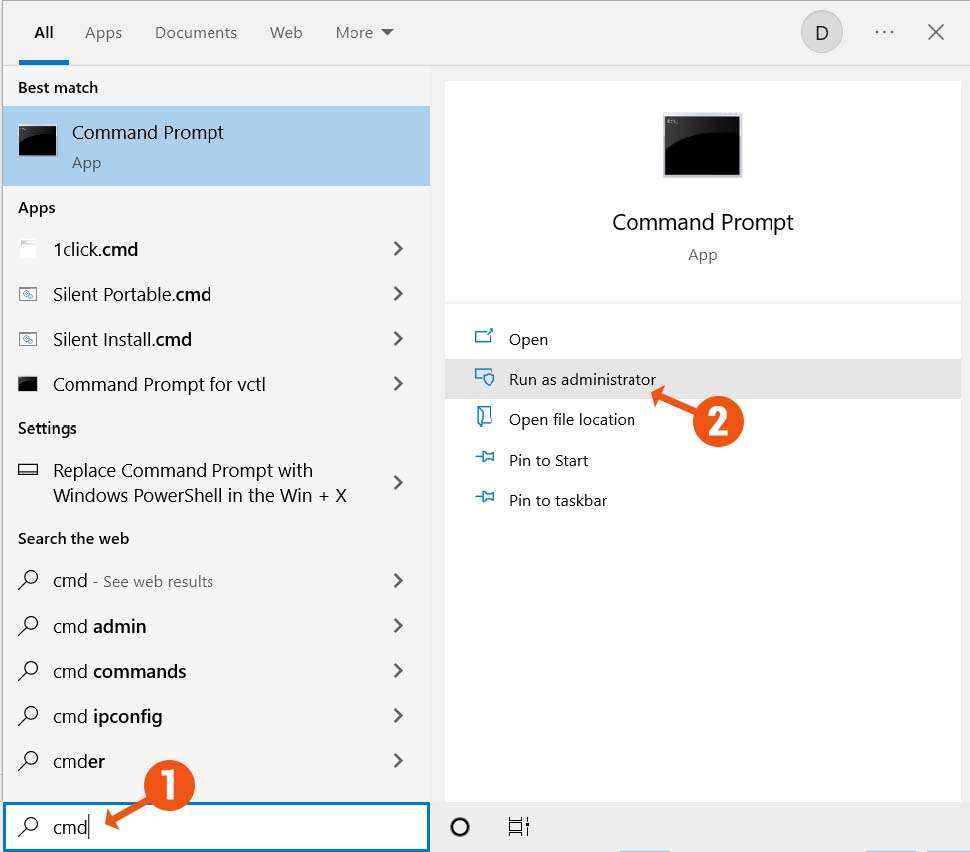Click the search icon beside cmd commands
The image size is (970, 852).
pos(28,671)
